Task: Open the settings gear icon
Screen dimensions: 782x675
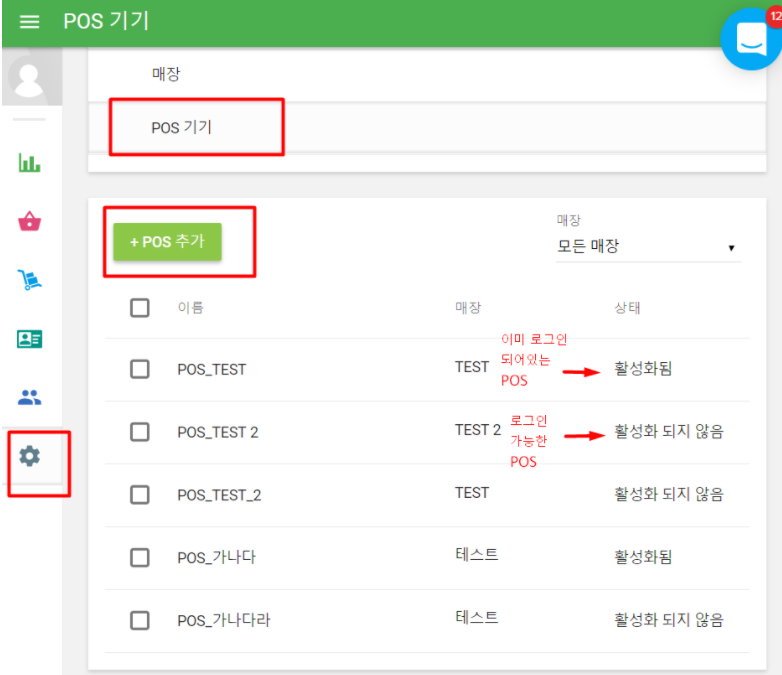Action: pos(30,456)
